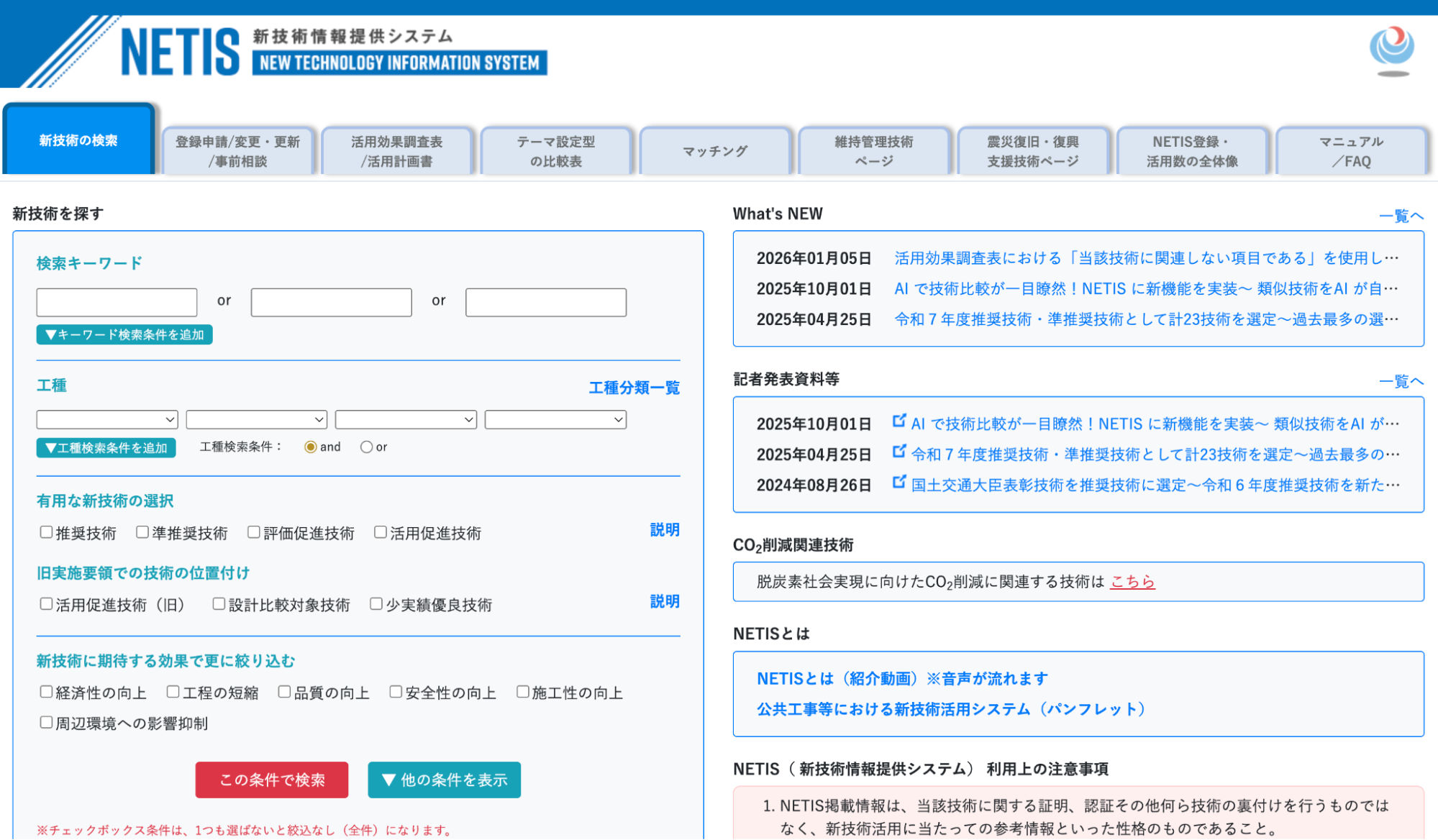Screen dimensions: 1438x840
Task: Click the red こちら link for CO2 technologies
Action: (x=1132, y=581)
